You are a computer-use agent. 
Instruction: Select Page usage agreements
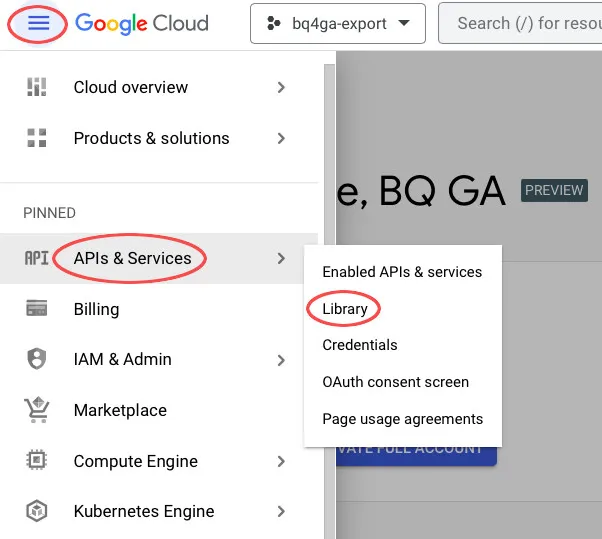[x=402, y=419]
